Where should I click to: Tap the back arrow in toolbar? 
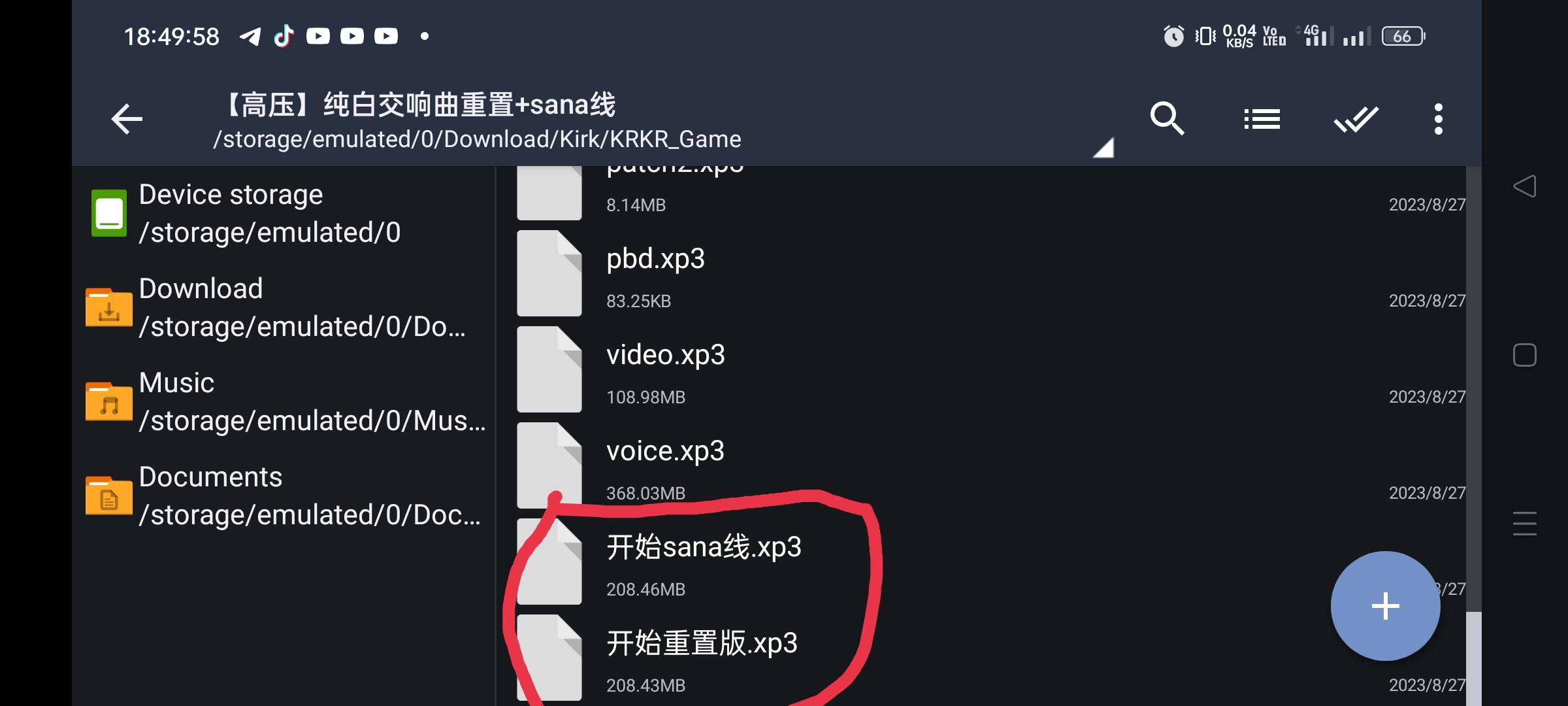127,119
